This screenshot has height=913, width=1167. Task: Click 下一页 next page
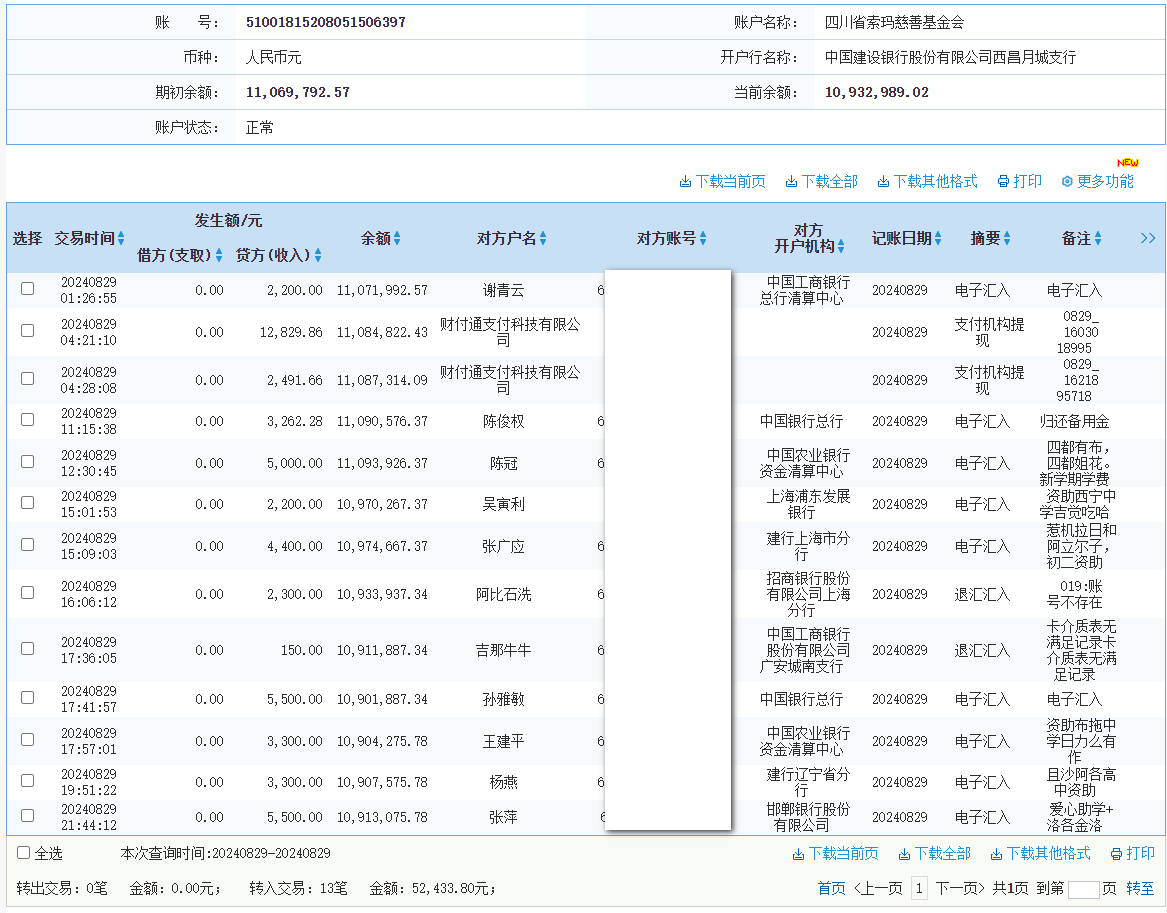click(960, 888)
